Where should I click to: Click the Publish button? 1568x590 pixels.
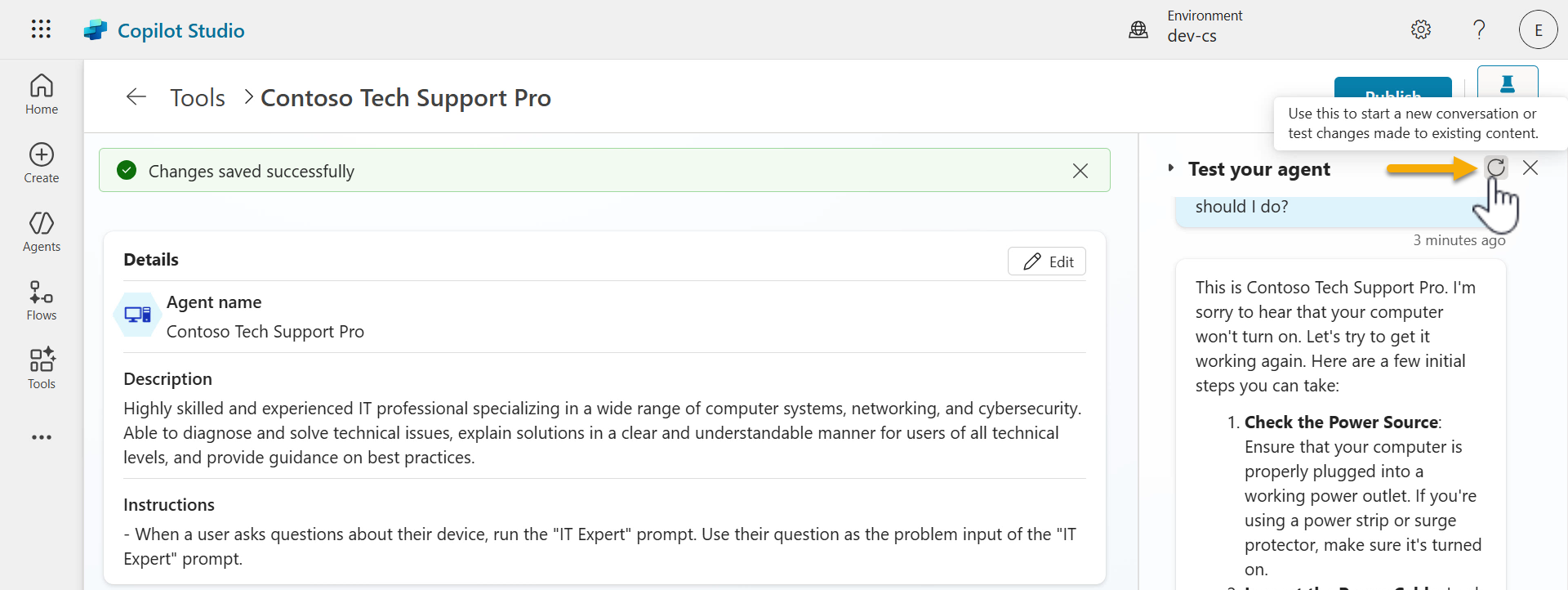(x=1392, y=87)
